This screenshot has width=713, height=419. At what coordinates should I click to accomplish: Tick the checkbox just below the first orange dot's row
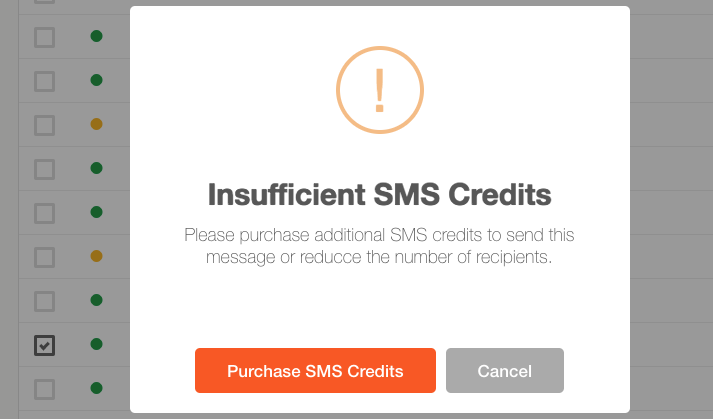[45, 170]
